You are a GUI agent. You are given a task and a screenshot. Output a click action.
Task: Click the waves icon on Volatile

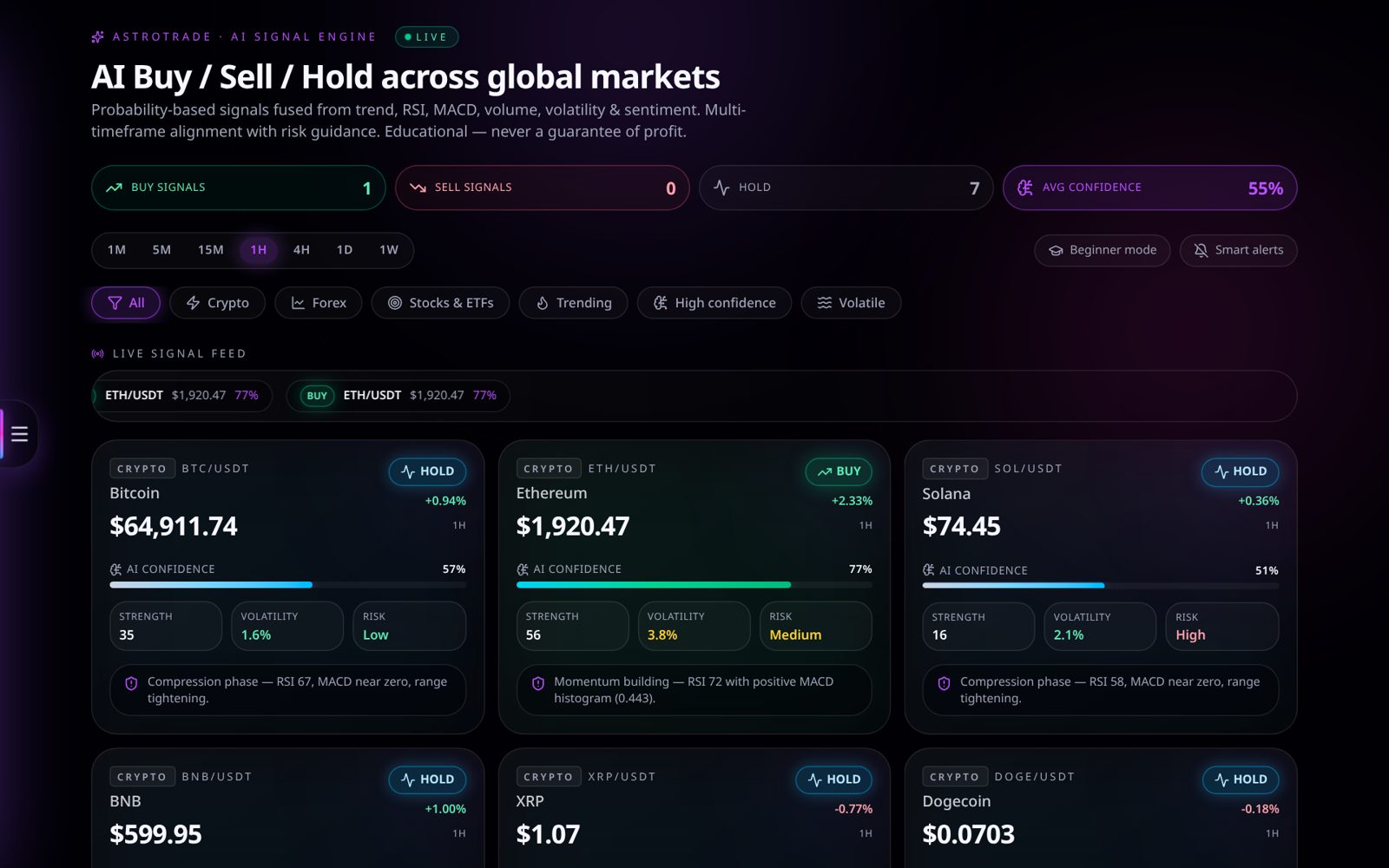point(824,303)
